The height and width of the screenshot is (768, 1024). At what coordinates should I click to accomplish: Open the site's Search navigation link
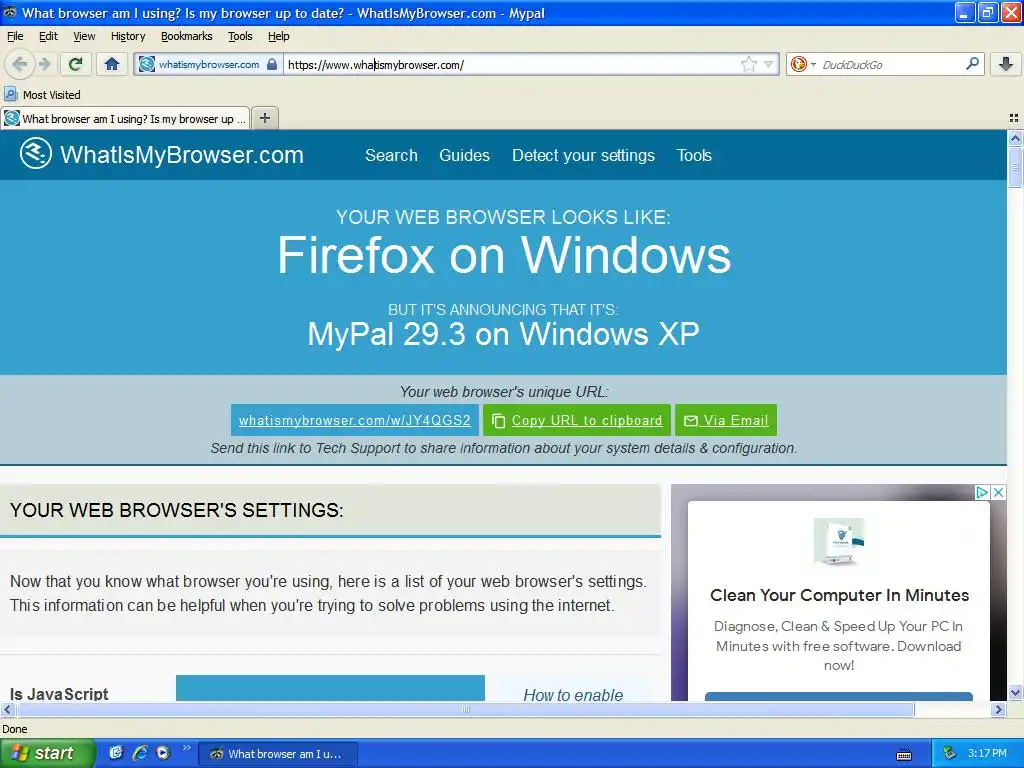pos(391,155)
